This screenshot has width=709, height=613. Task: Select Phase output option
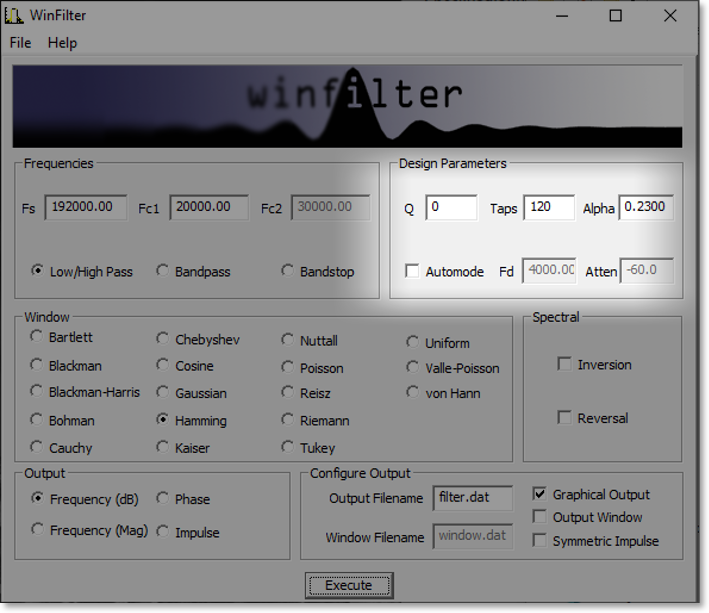[x=163, y=498]
